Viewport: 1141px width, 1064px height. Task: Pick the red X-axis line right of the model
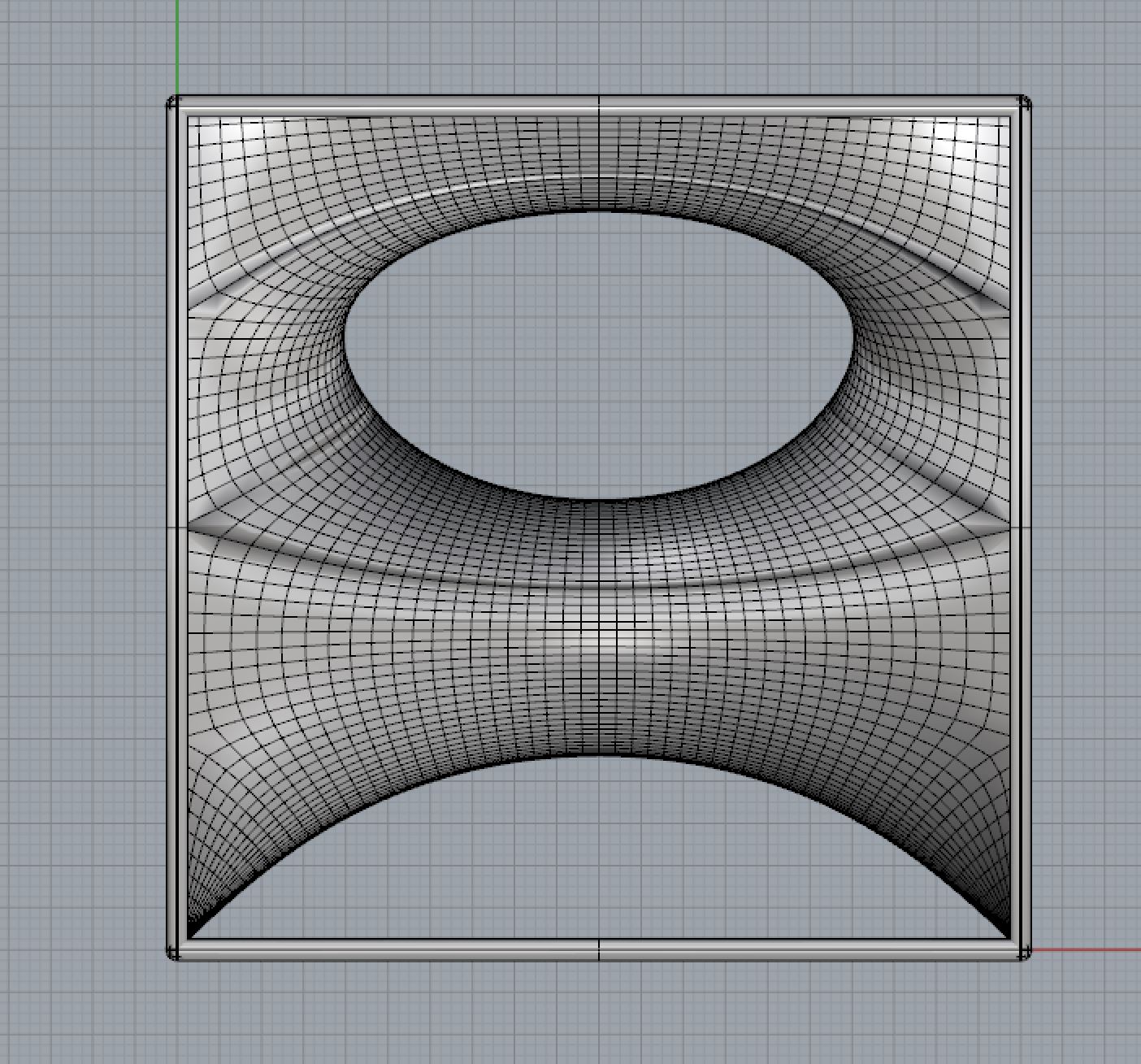point(1089,949)
